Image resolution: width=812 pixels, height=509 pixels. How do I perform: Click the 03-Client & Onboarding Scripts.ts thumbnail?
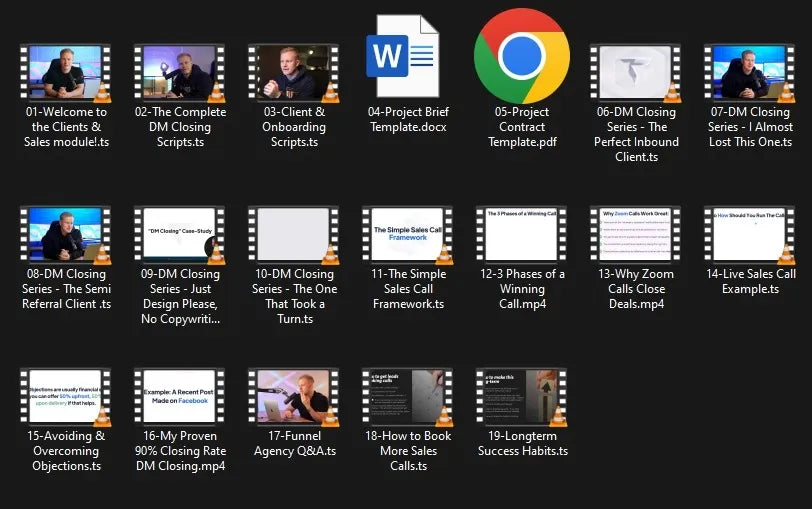pyautogui.click(x=293, y=73)
